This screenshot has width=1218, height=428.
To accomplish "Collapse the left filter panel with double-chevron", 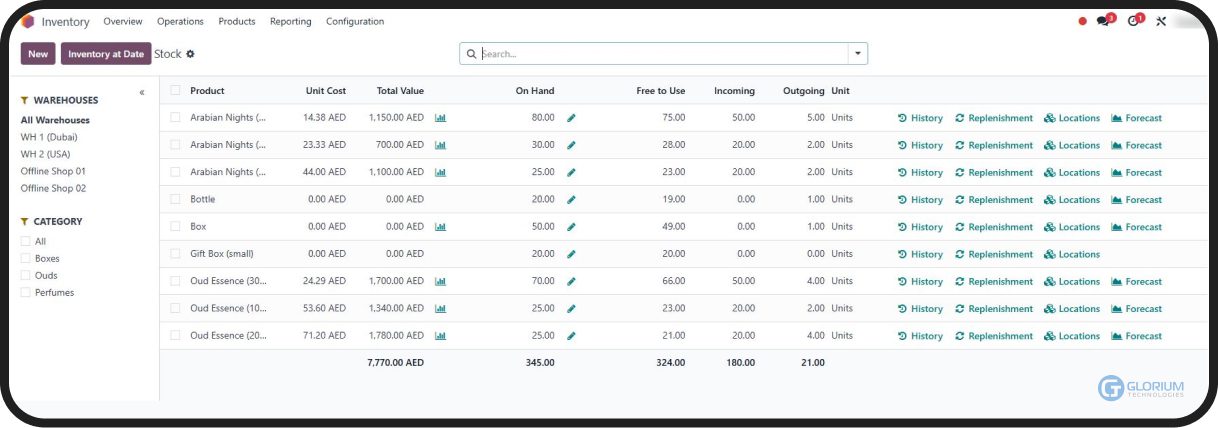I will coord(142,92).
